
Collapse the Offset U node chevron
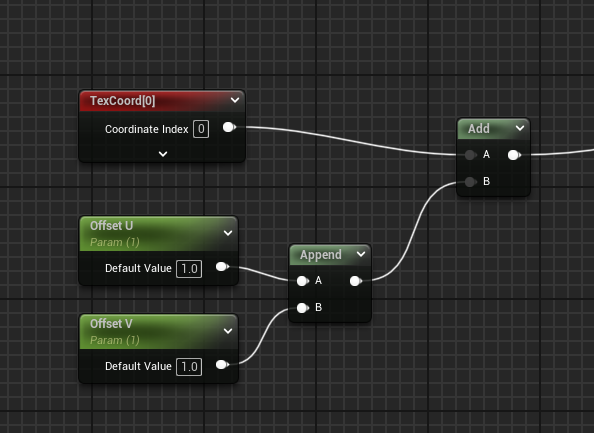click(228, 233)
